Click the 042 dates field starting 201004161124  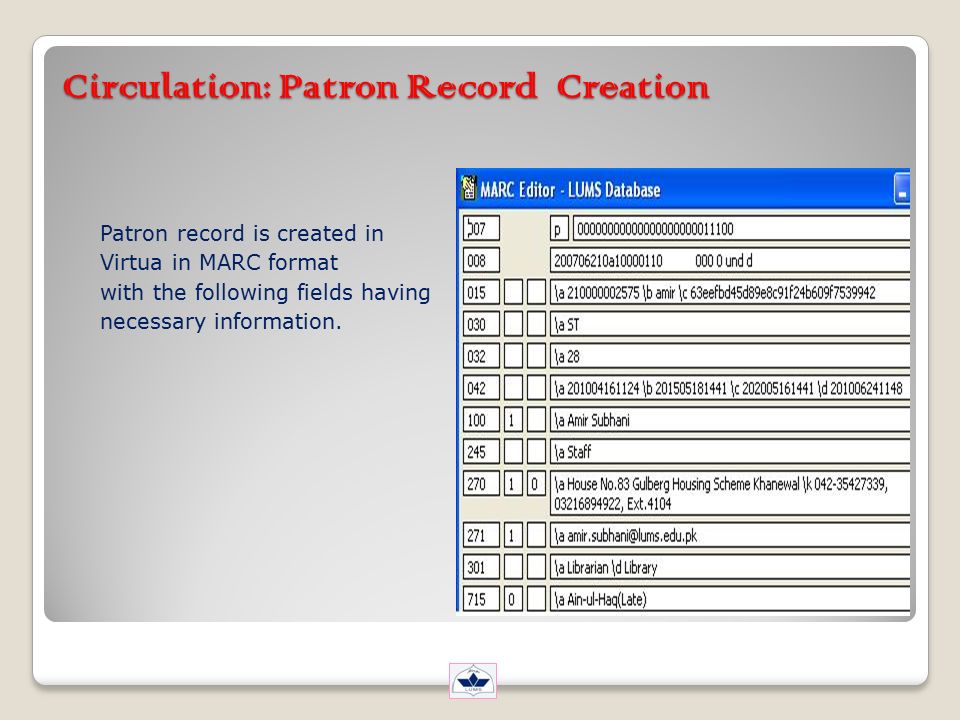pyautogui.click(x=730, y=388)
